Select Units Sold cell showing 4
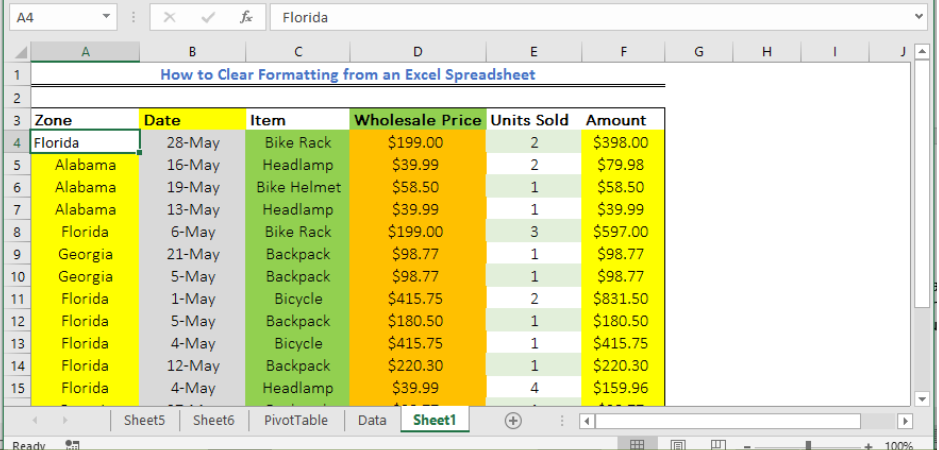Image resolution: width=939 pixels, height=450 pixels. click(x=533, y=388)
